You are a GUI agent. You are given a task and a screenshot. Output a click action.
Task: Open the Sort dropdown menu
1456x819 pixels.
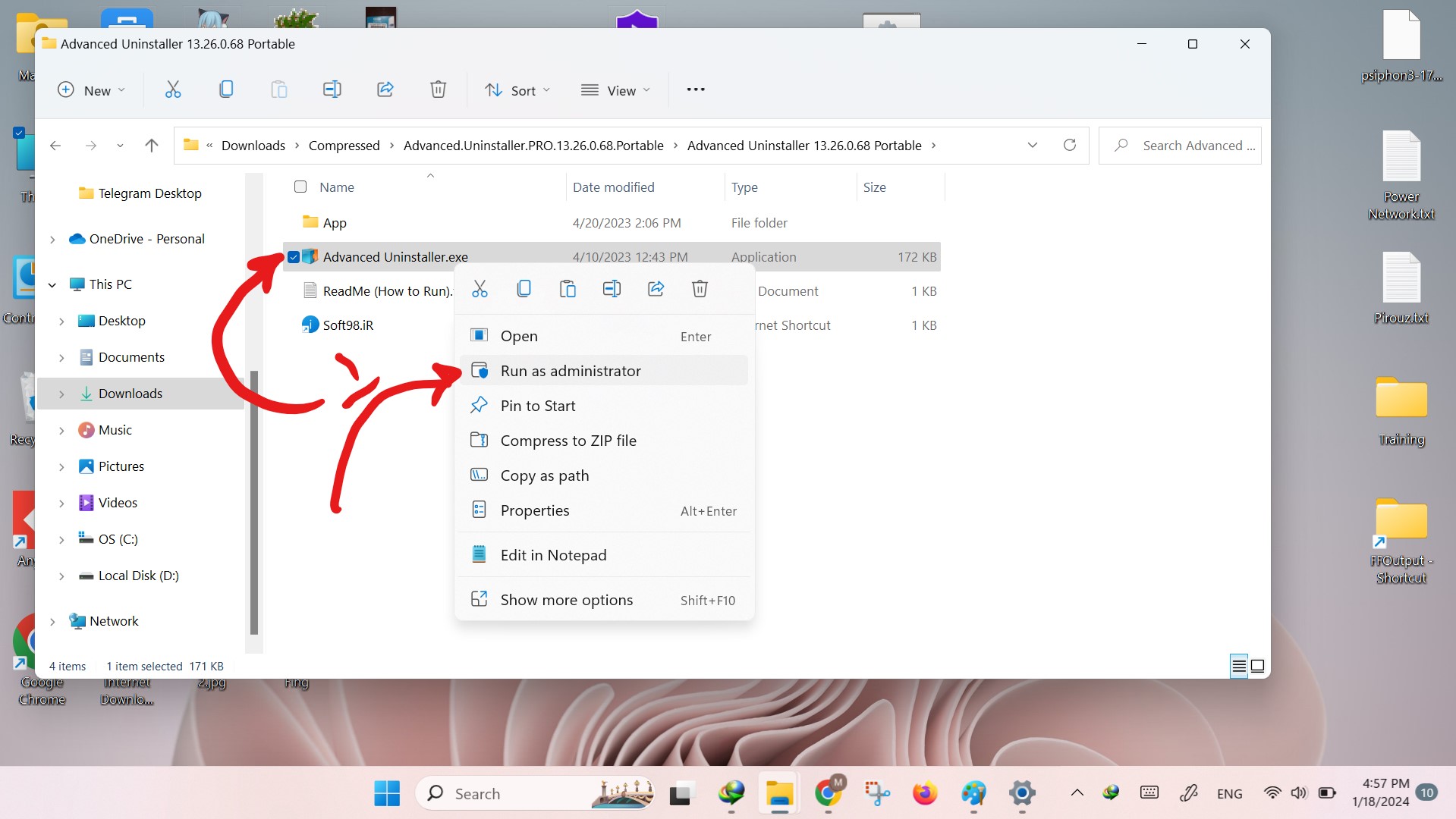(x=517, y=90)
